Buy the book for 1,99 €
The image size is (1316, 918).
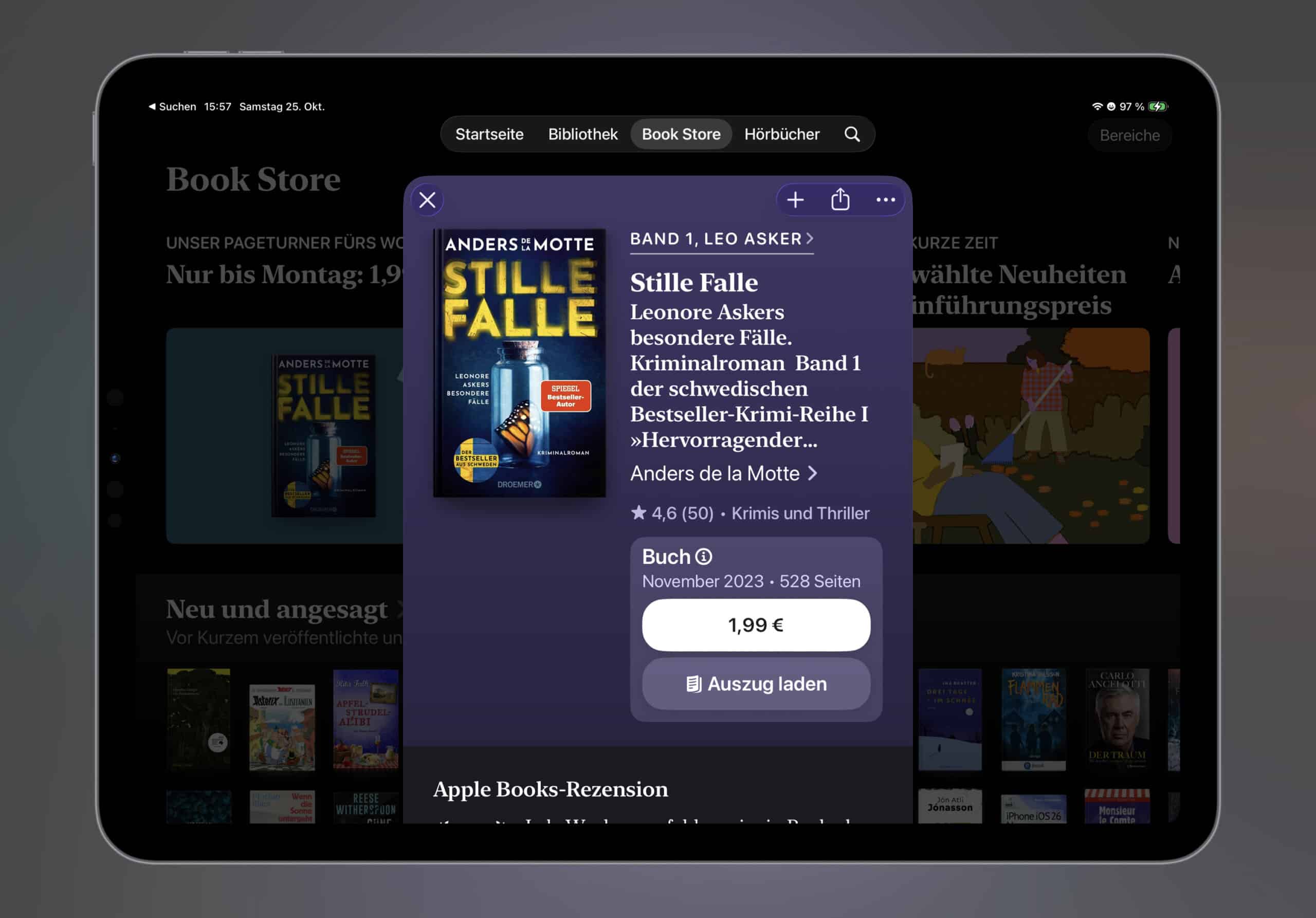[x=756, y=625]
